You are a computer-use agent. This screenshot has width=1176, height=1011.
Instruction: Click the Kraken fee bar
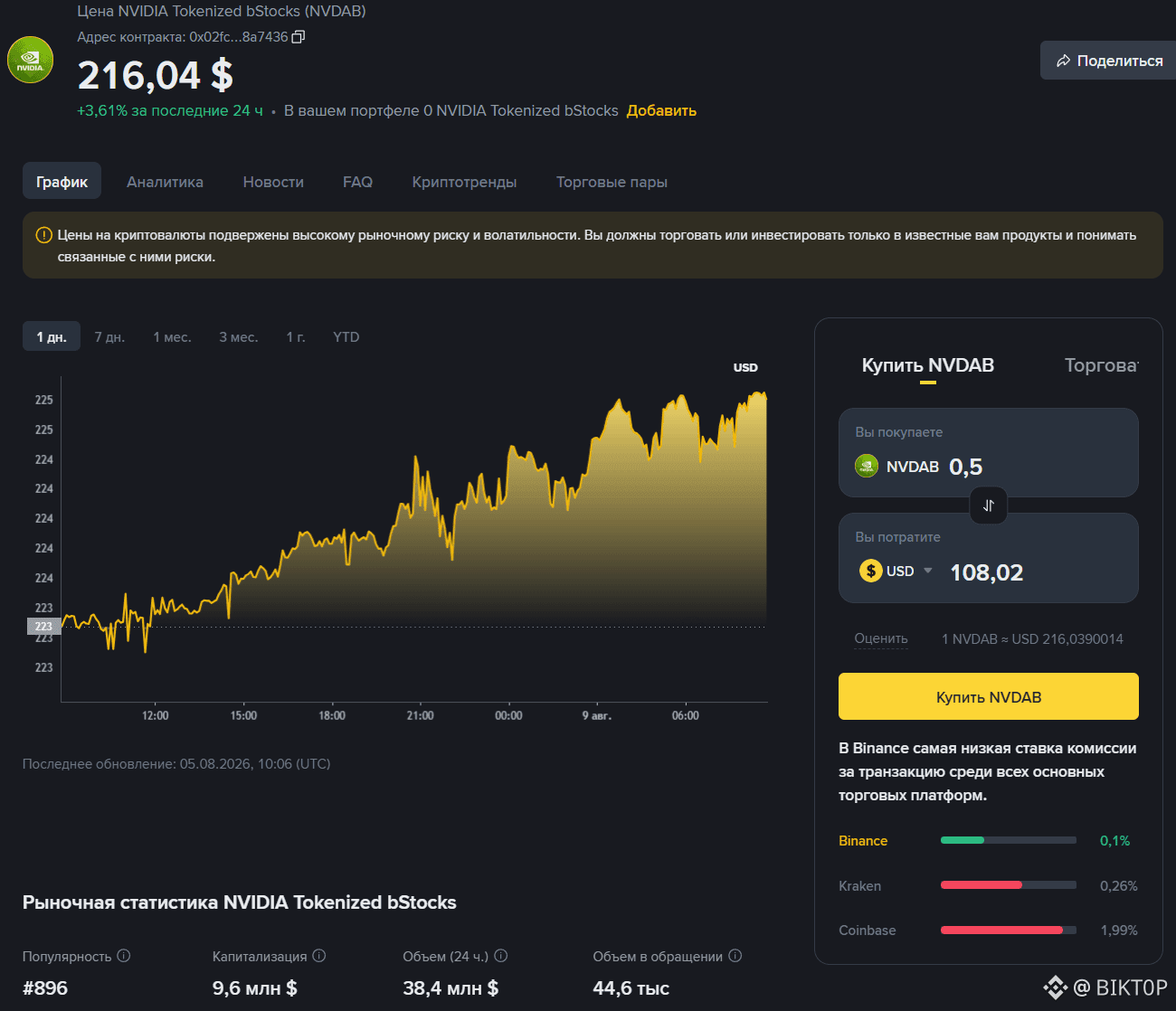pos(1009,885)
